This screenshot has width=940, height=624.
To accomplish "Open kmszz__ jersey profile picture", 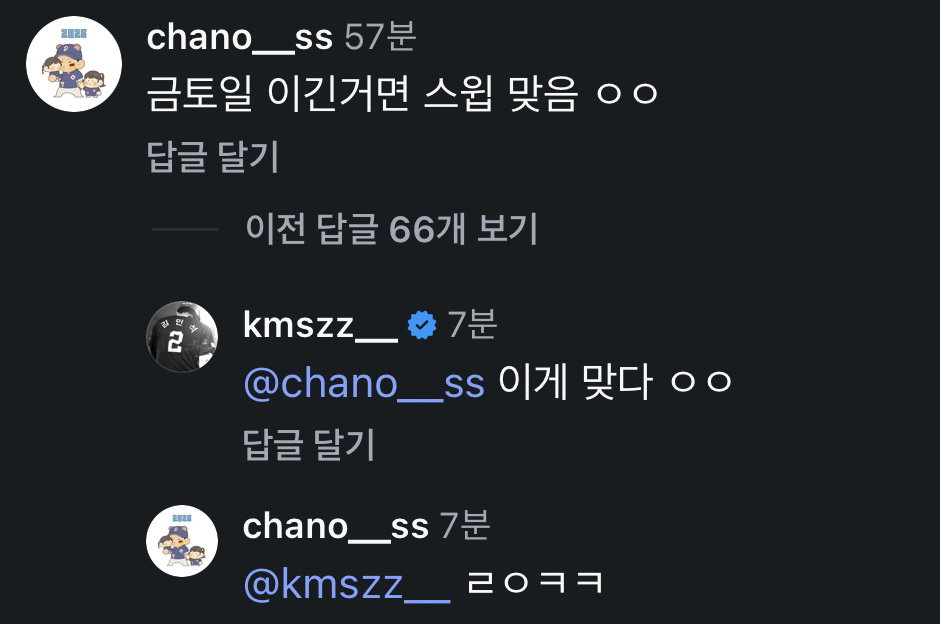I will (x=182, y=336).
